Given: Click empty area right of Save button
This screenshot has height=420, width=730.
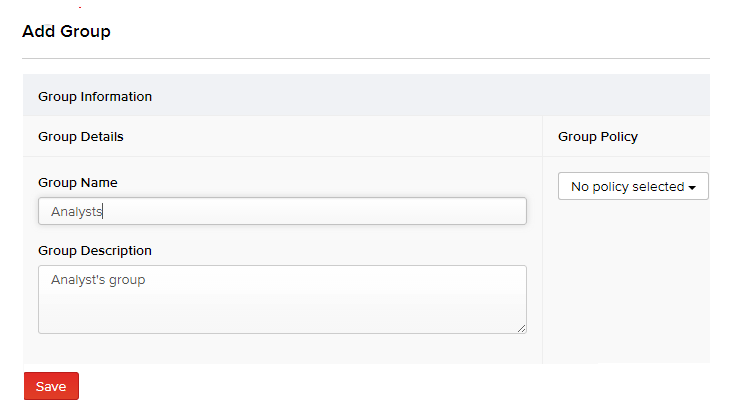Looking at the screenshot, I should pyautogui.click(x=300, y=386).
